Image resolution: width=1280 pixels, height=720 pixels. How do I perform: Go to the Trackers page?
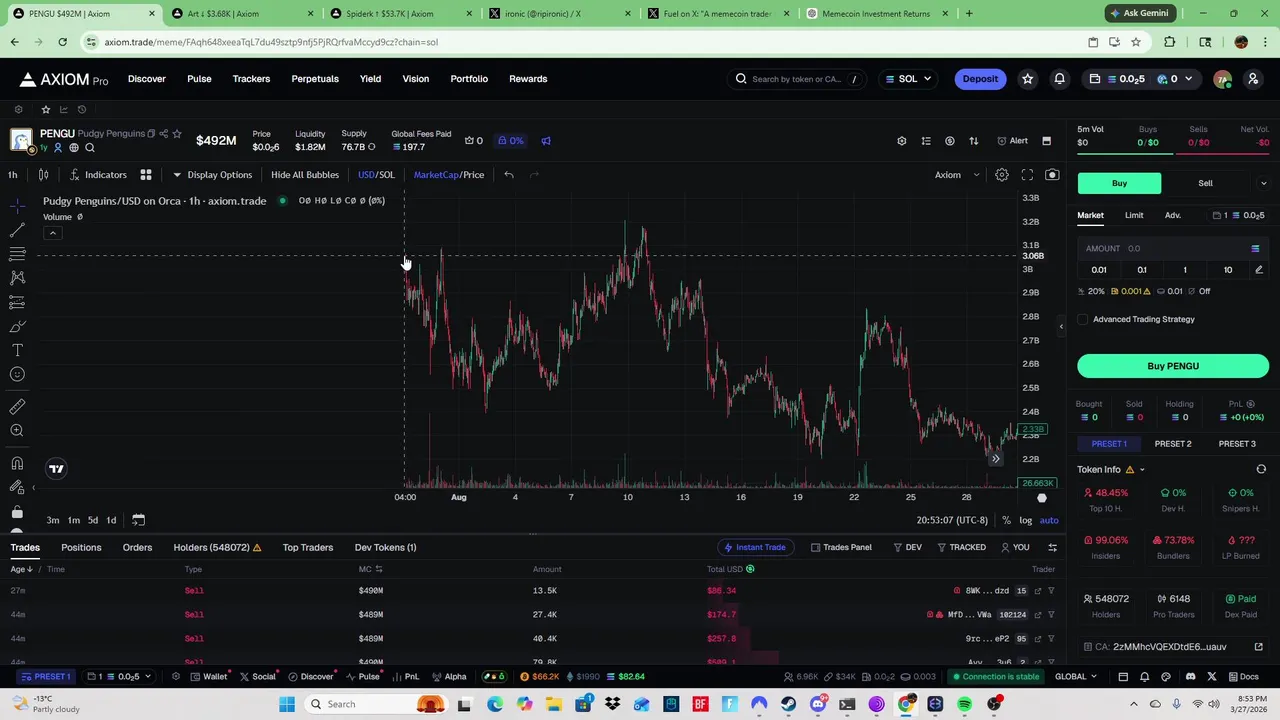pyautogui.click(x=251, y=79)
